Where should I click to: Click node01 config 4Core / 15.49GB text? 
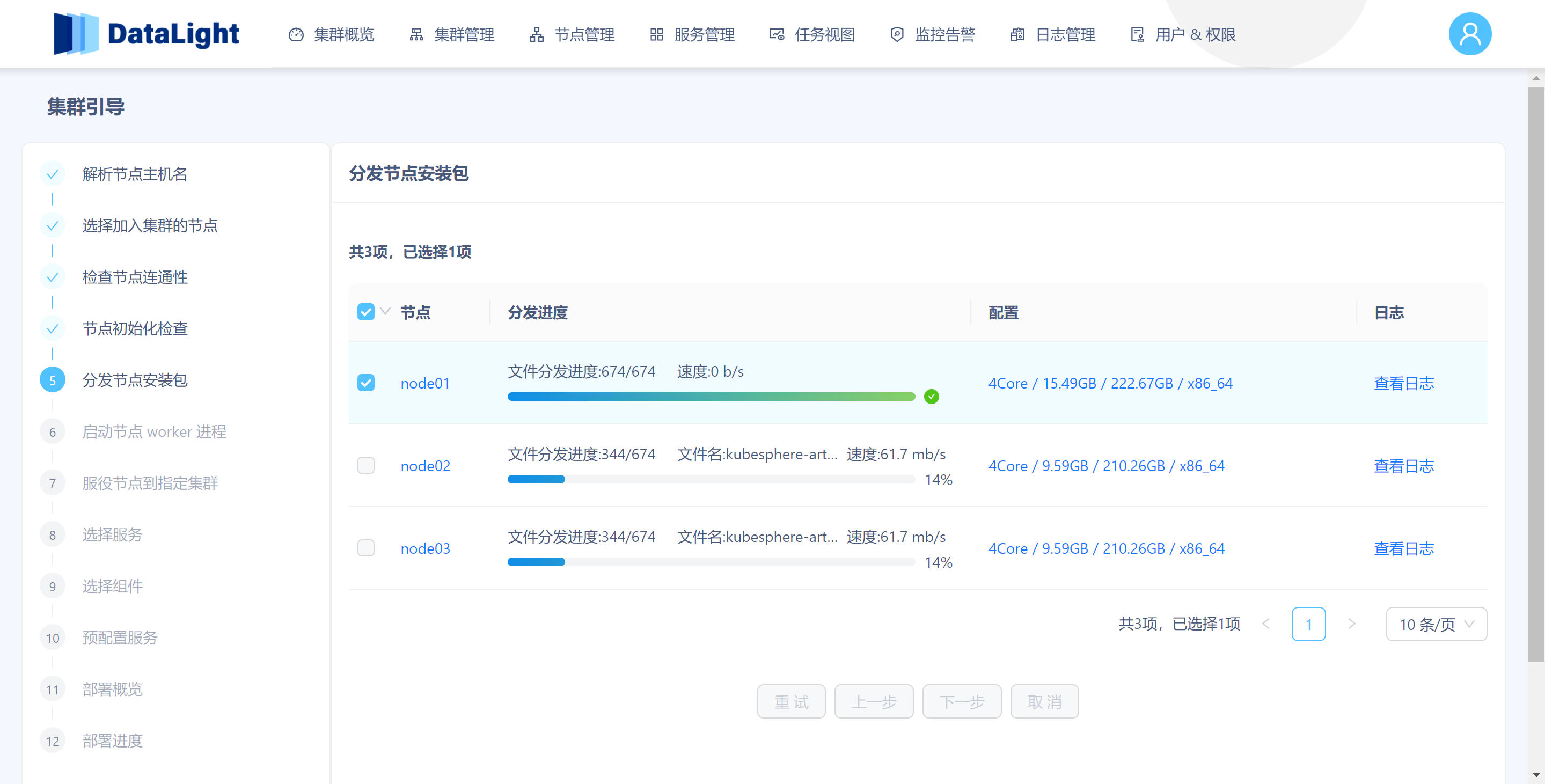[1110, 383]
